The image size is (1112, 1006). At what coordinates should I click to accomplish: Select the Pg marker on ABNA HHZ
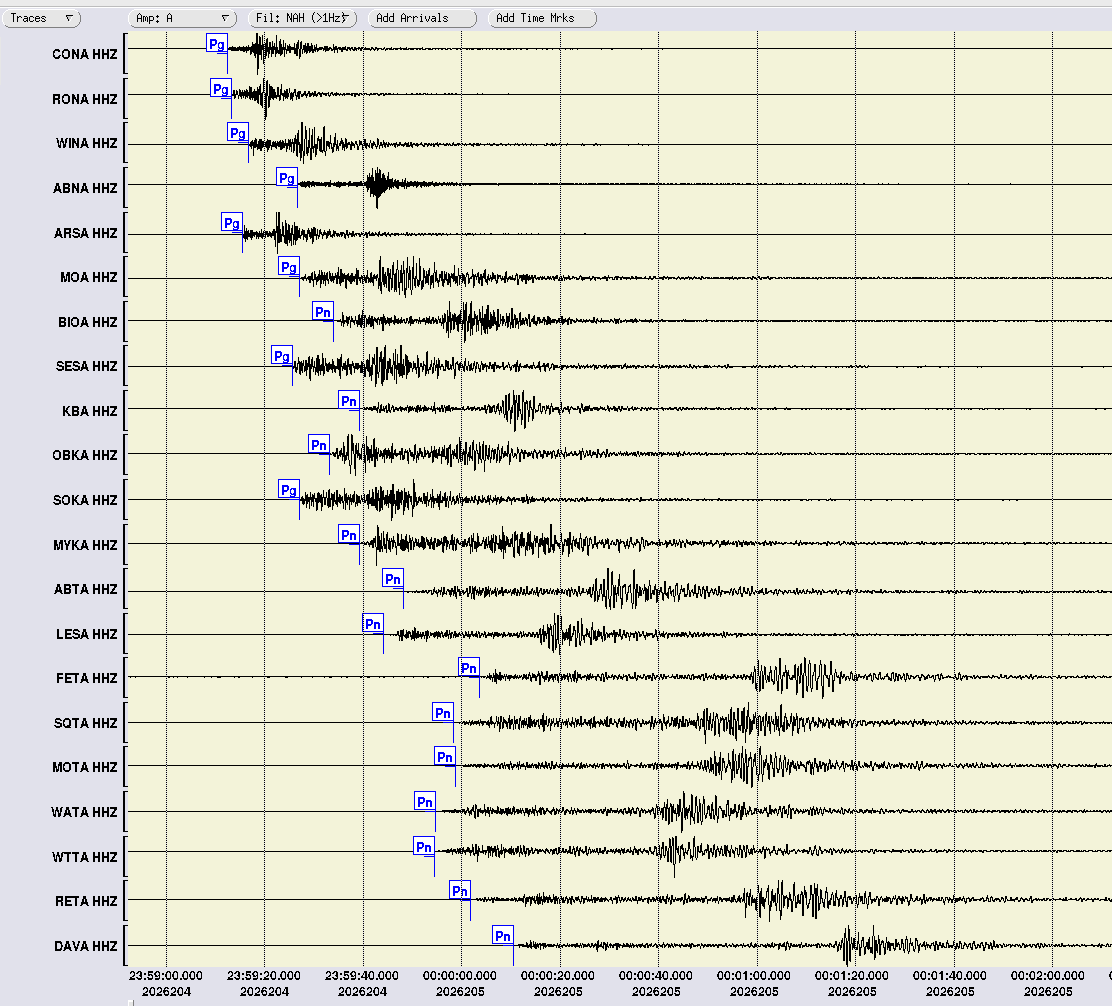[287, 178]
